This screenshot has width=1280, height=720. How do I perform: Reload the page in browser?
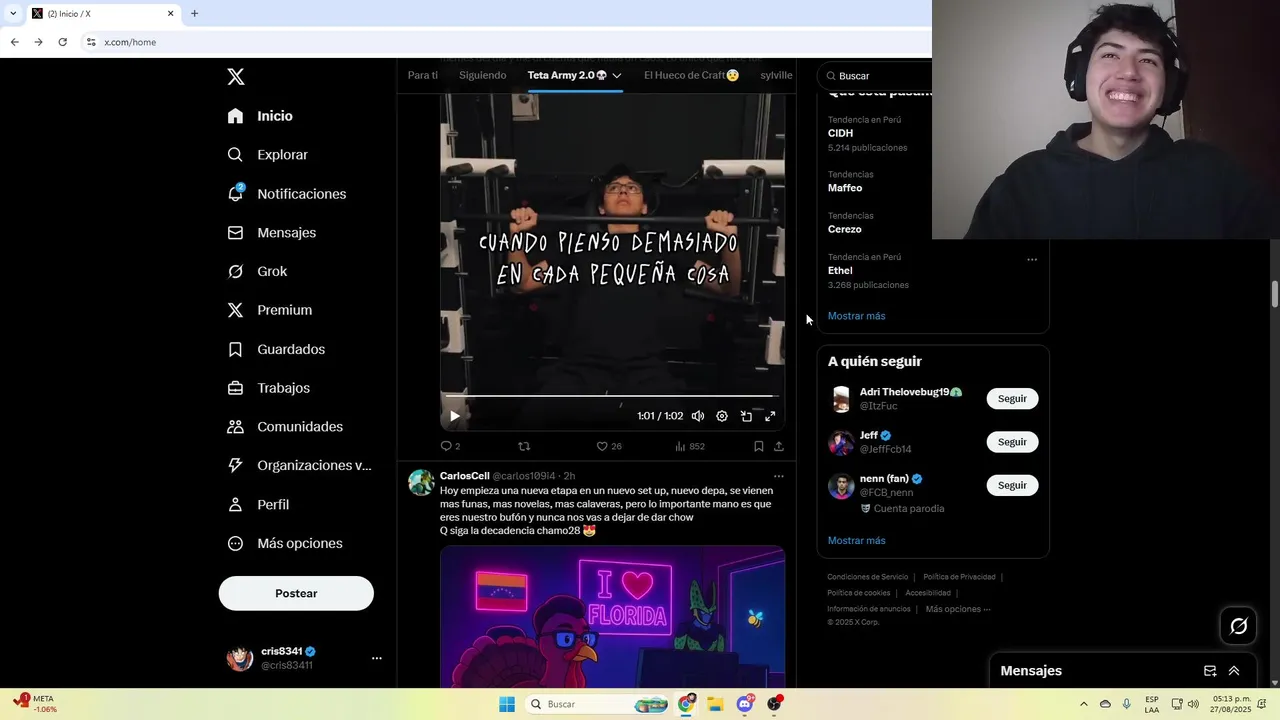[x=62, y=42]
